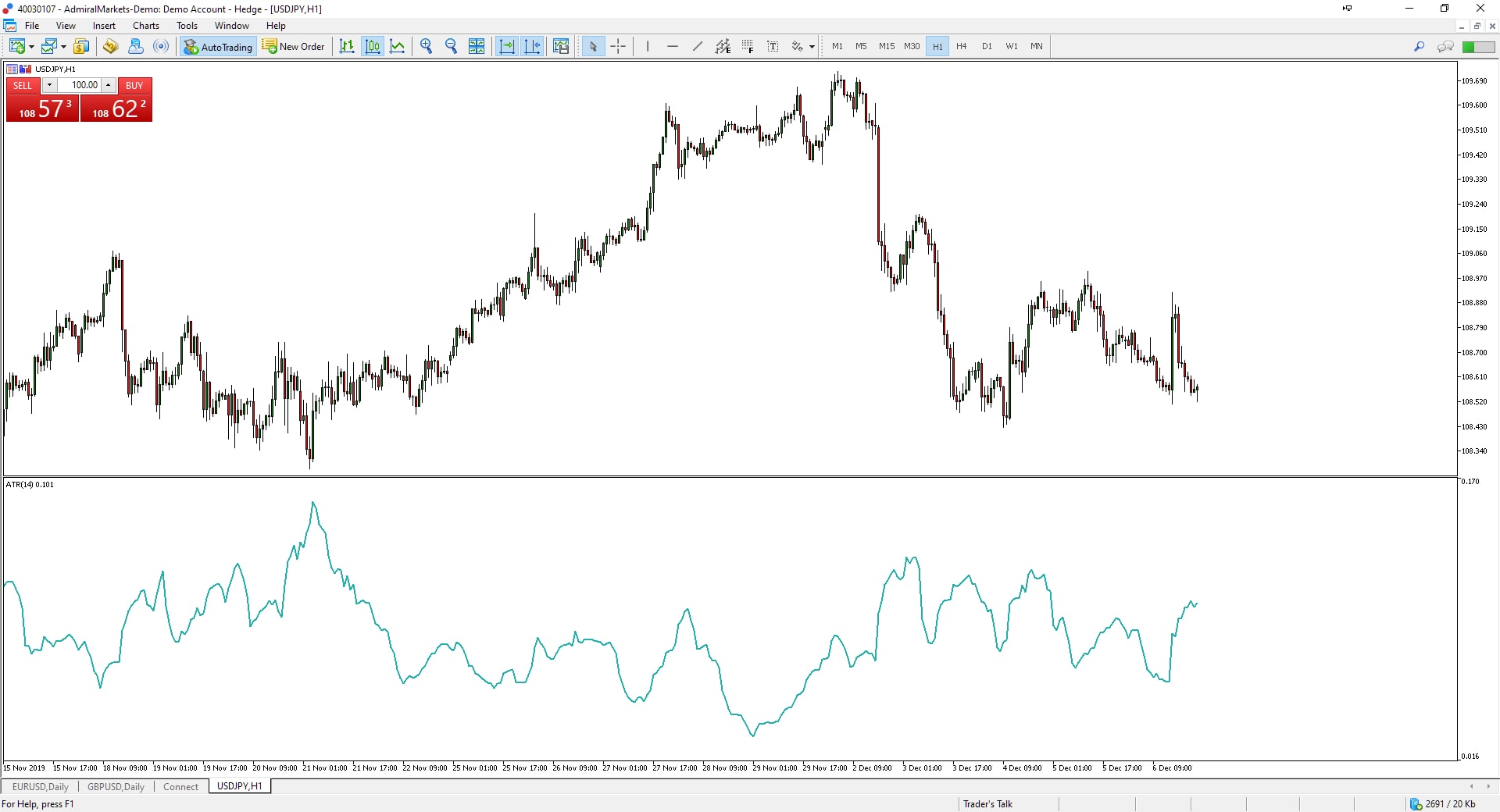Switch to M1 timeframe
This screenshot has width=1500, height=812.
point(837,47)
